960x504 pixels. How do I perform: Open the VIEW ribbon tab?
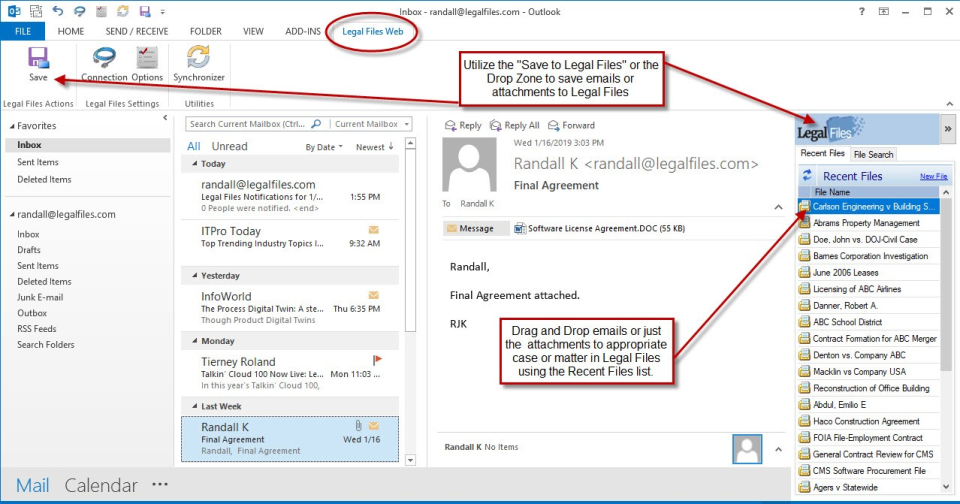[x=253, y=31]
